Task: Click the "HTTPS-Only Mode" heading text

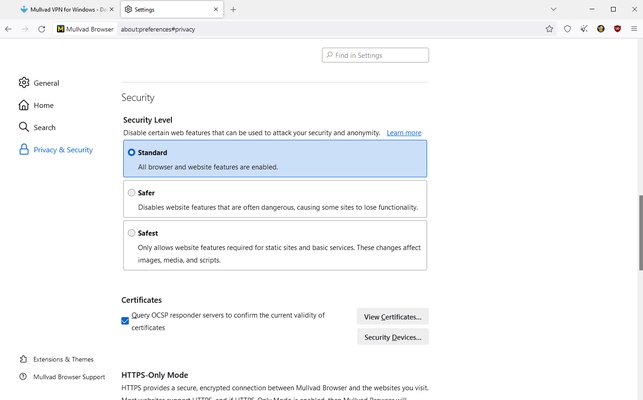Action: pyautogui.click(x=155, y=375)
